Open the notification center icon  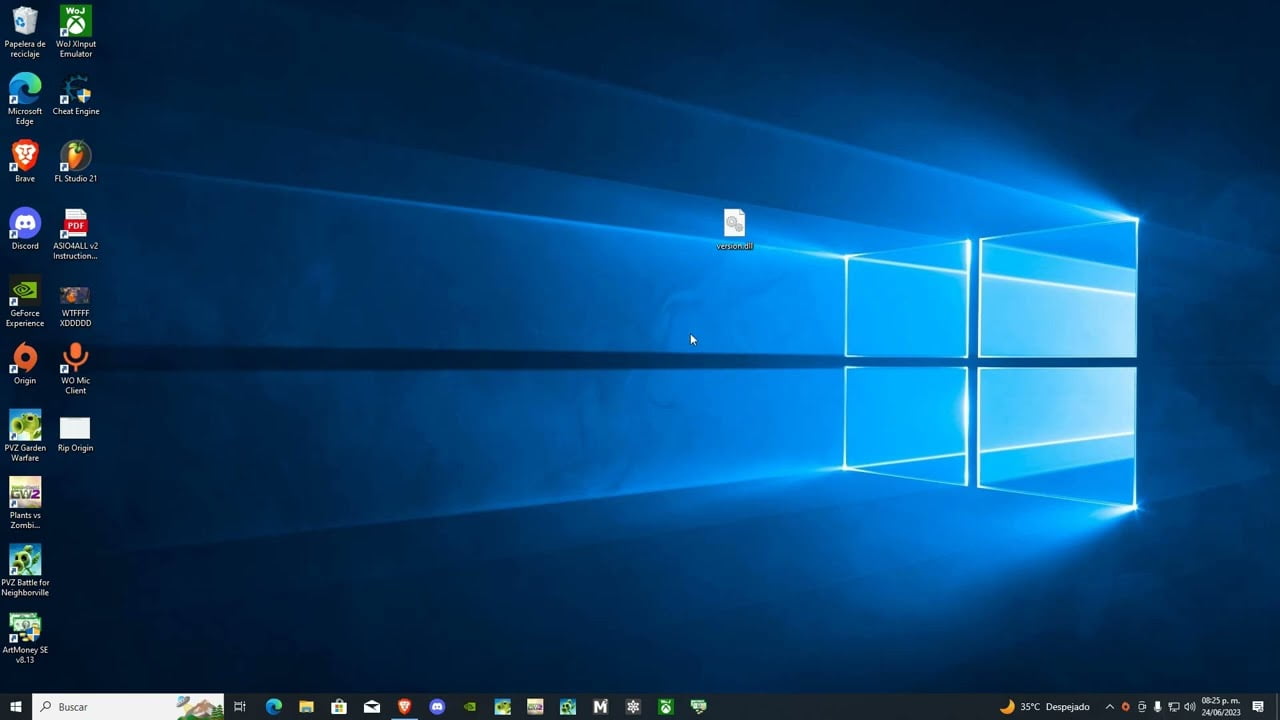click(x=1258, y=707)
